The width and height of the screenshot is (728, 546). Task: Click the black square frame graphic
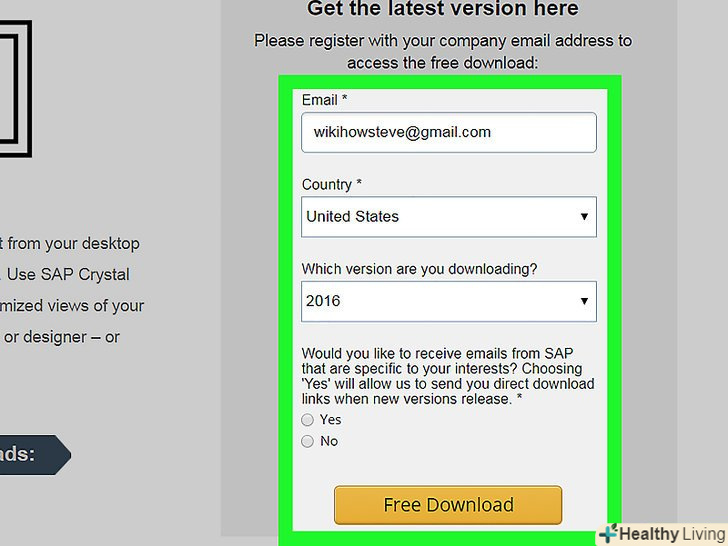click(x=16, y=88)
